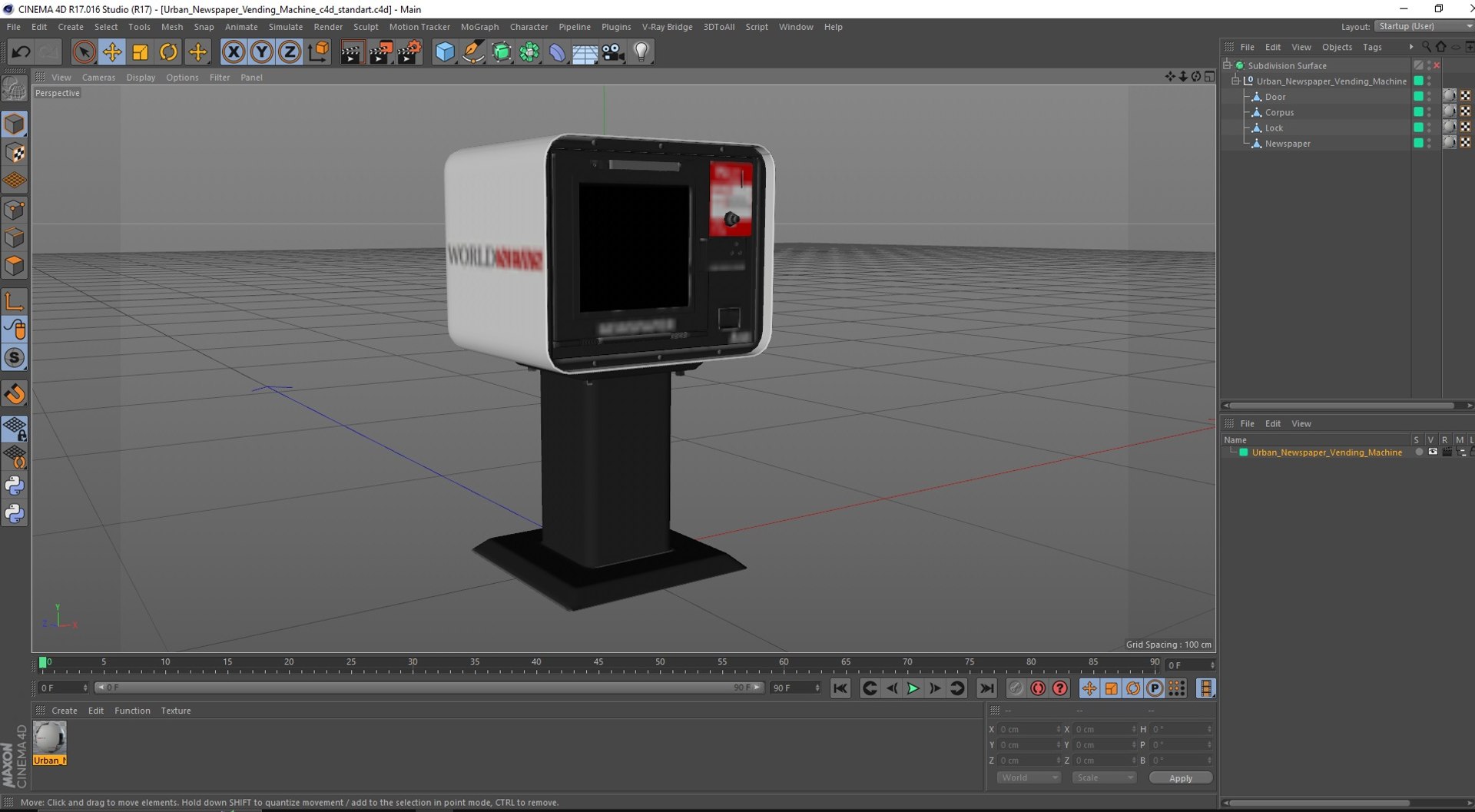
Task: Switch to Model mode in left sidebar
Action: coord(15,124)
